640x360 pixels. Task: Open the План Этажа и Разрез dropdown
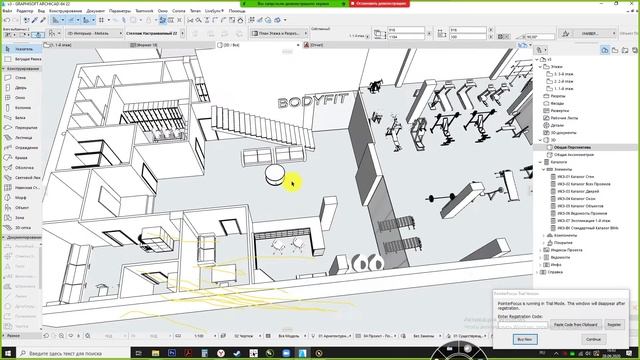[279, 33]
